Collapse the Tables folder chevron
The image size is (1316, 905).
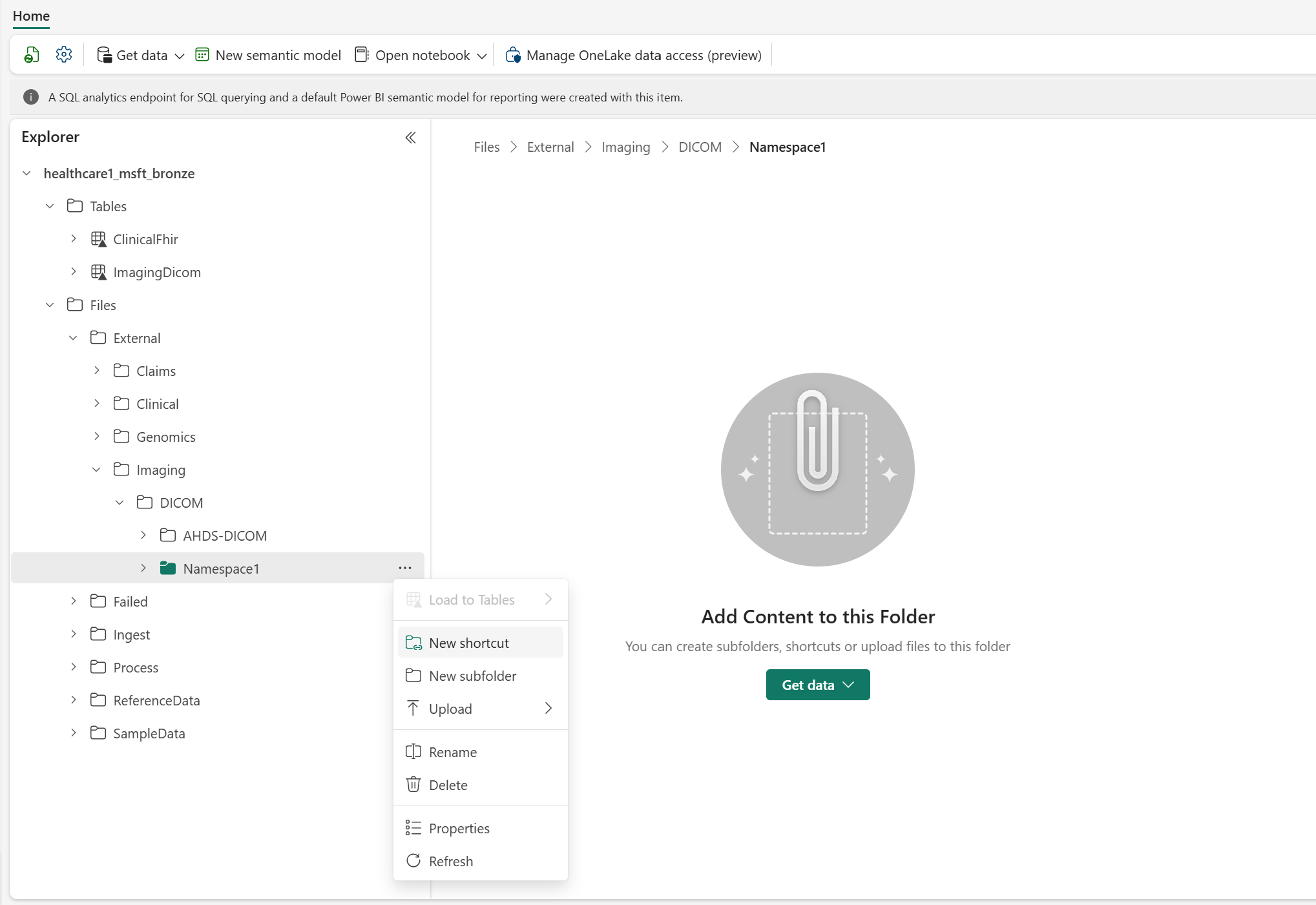pyautogui.click(x=50, y=206)
